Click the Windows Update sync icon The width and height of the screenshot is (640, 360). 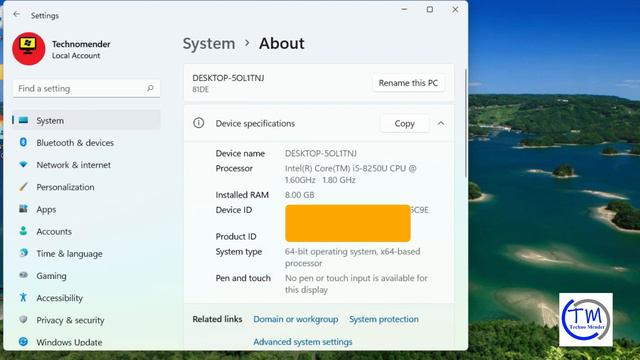coord(23,342)
